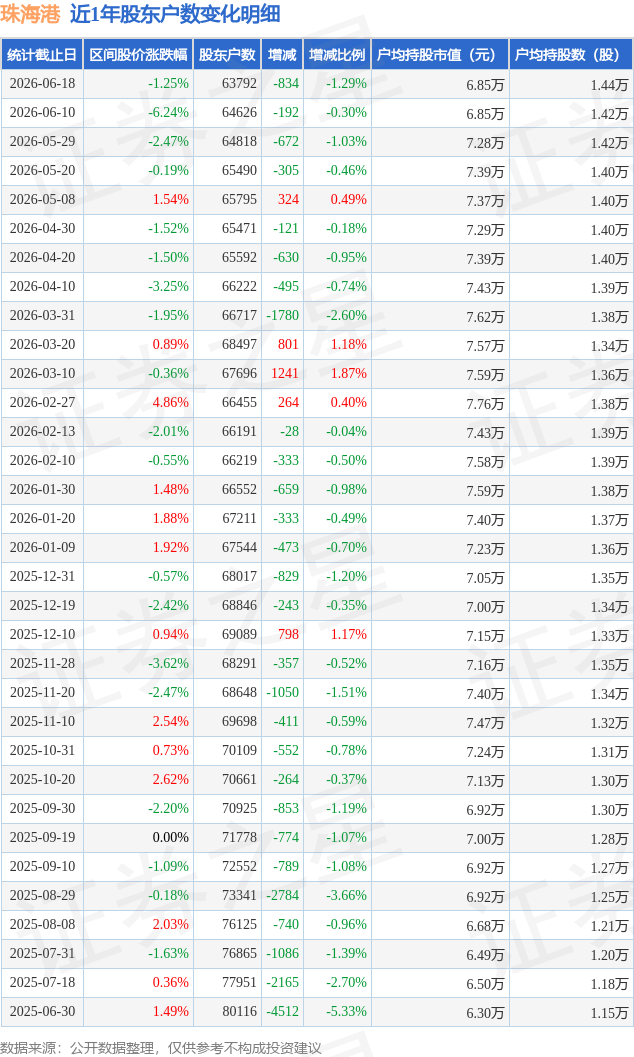The height and width of the screenshot is (1057, 634).
Task: Click the 区间股价涨跌幅 column header
Action: 138,55
